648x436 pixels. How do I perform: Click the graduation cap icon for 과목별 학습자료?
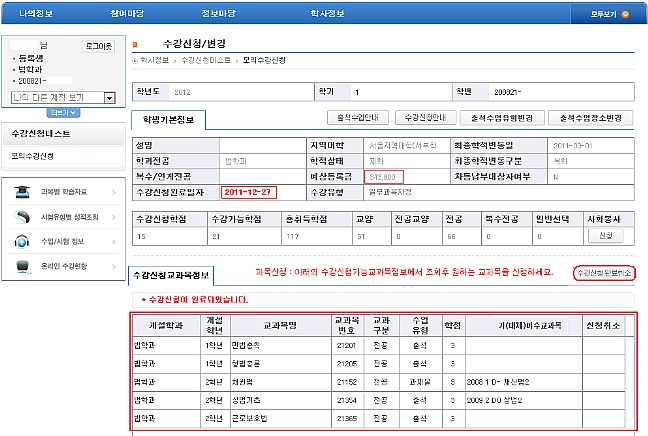point(22,193)
